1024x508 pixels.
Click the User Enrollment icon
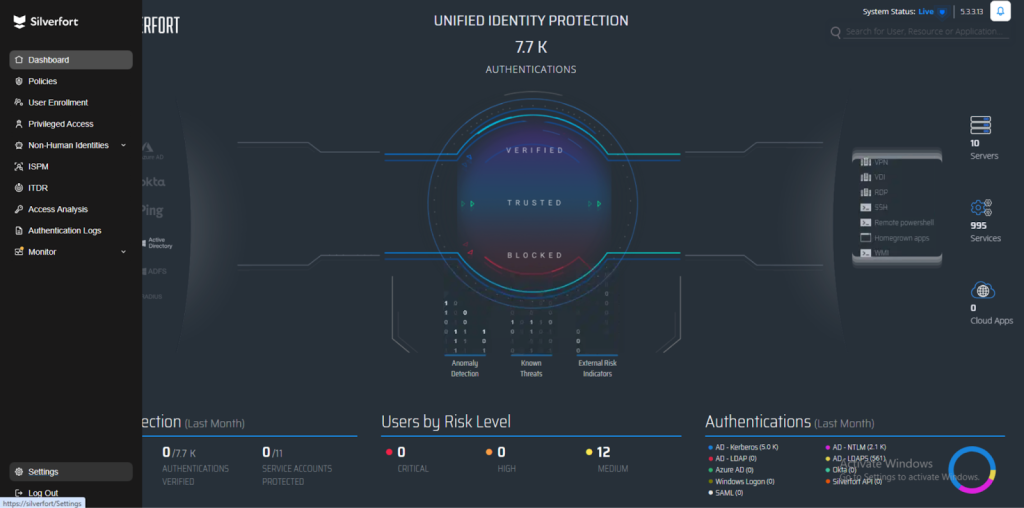(x=19, y=103)
